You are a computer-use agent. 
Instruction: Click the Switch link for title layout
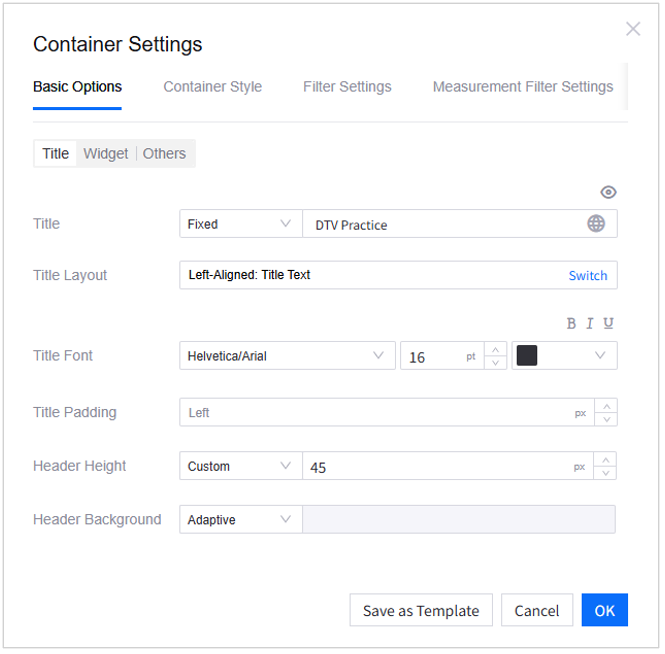[588, 275]
